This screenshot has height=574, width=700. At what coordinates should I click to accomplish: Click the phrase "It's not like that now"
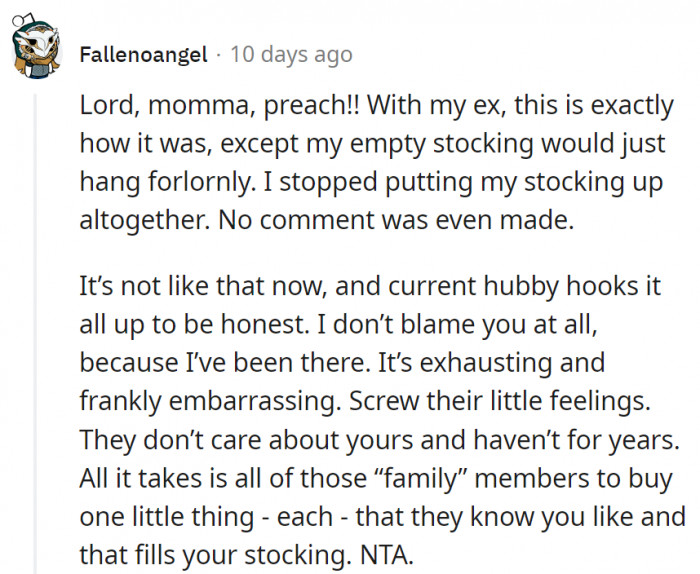[x=190, y=287]
